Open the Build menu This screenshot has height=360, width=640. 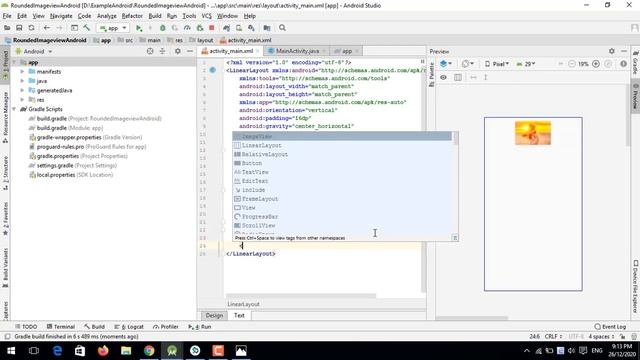click(155, 16)
